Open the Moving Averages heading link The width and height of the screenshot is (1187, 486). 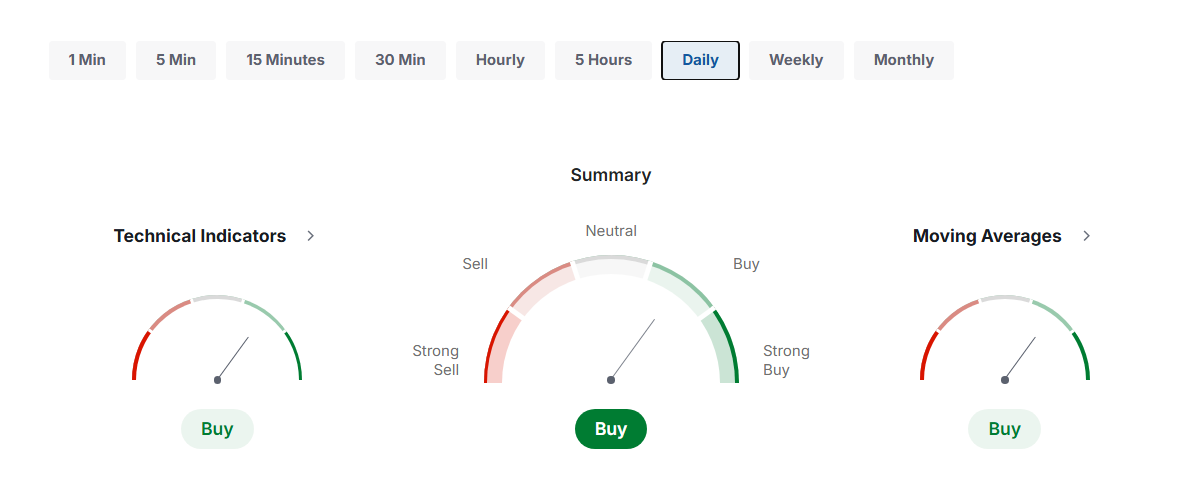click(x=987, y=236)
